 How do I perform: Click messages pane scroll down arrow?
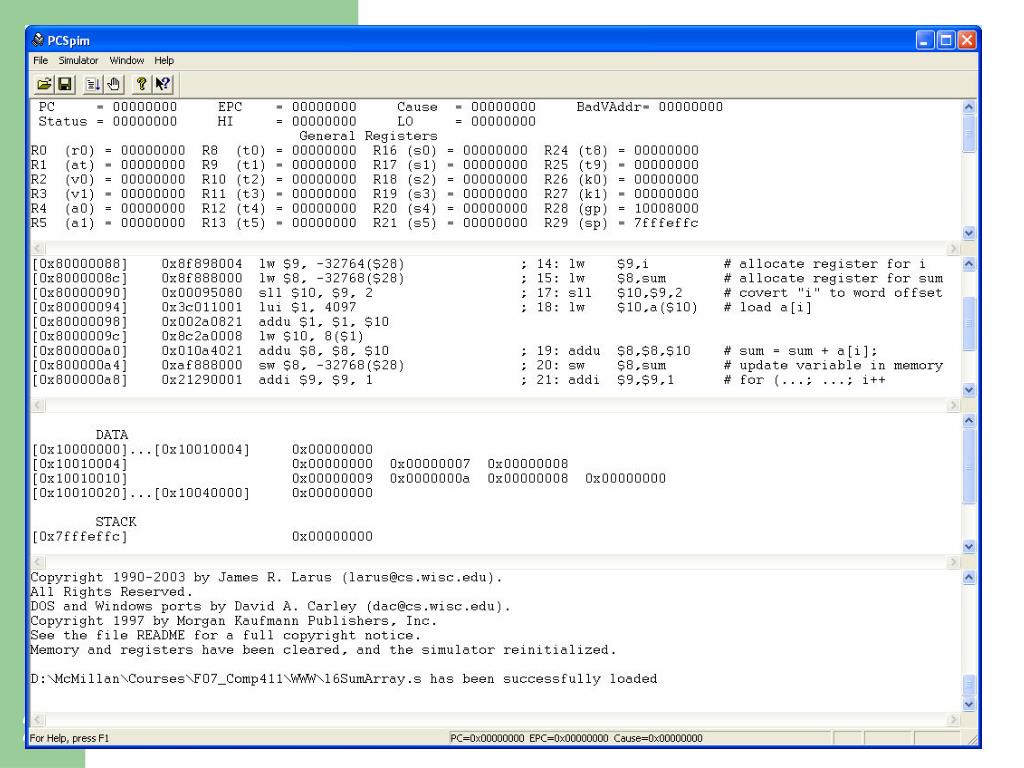[969, 705]
